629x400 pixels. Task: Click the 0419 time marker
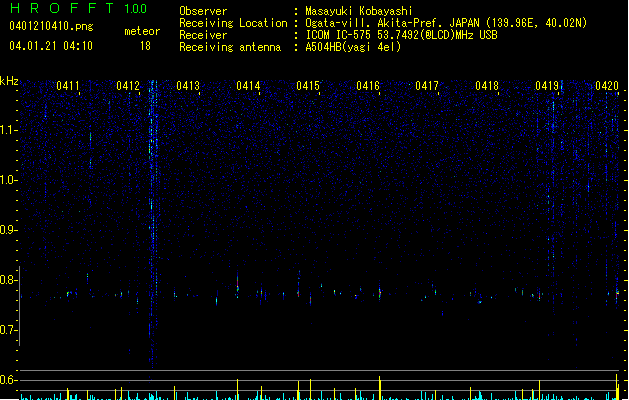click(x=547, y=86)
